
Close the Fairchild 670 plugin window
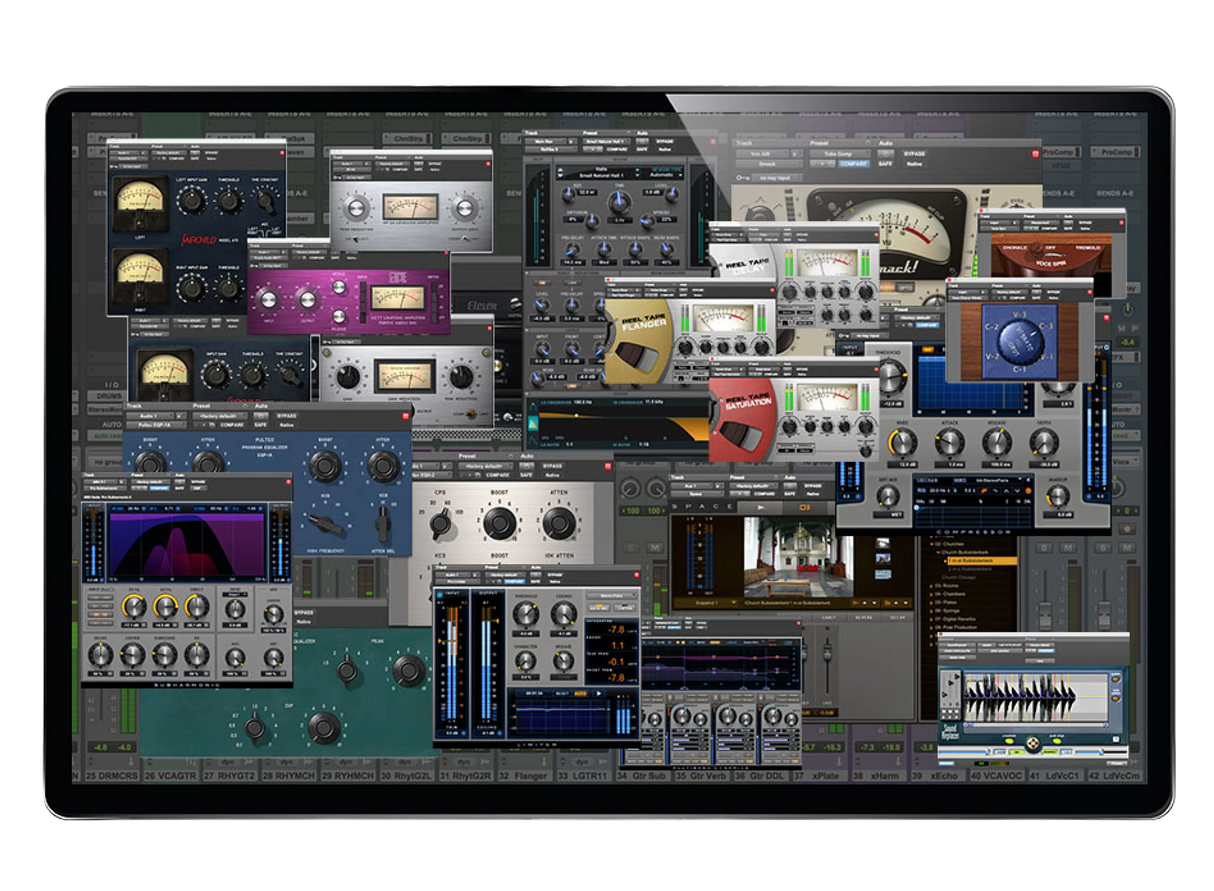282,151
